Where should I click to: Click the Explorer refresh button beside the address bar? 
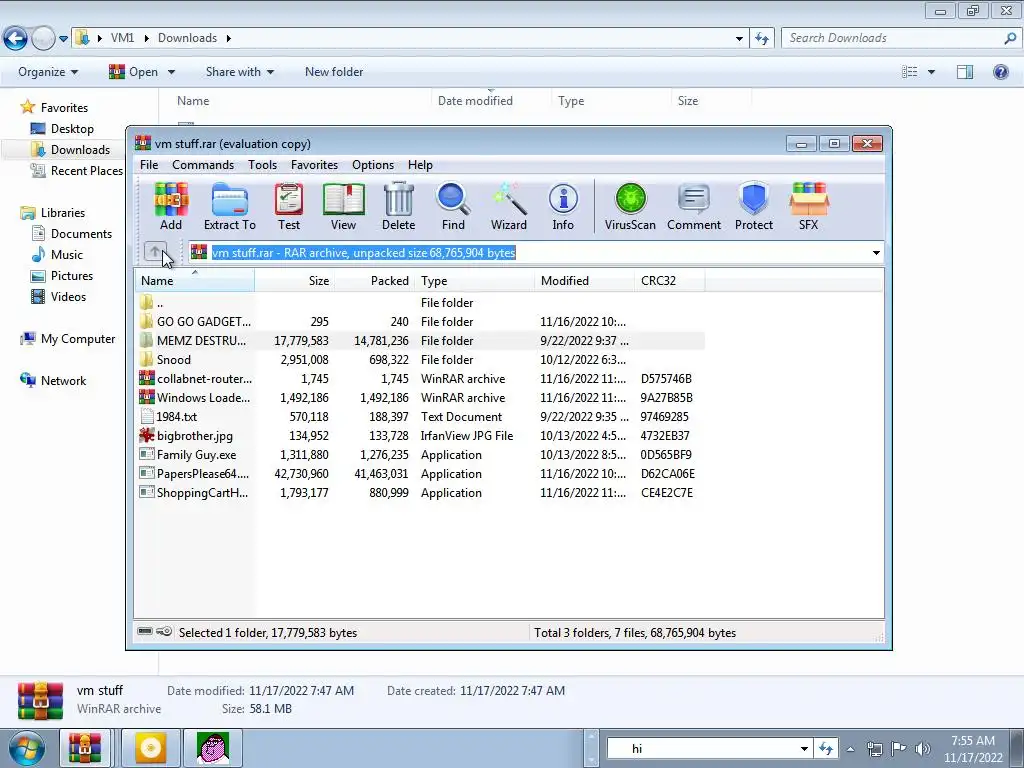(x=761, y=38)
